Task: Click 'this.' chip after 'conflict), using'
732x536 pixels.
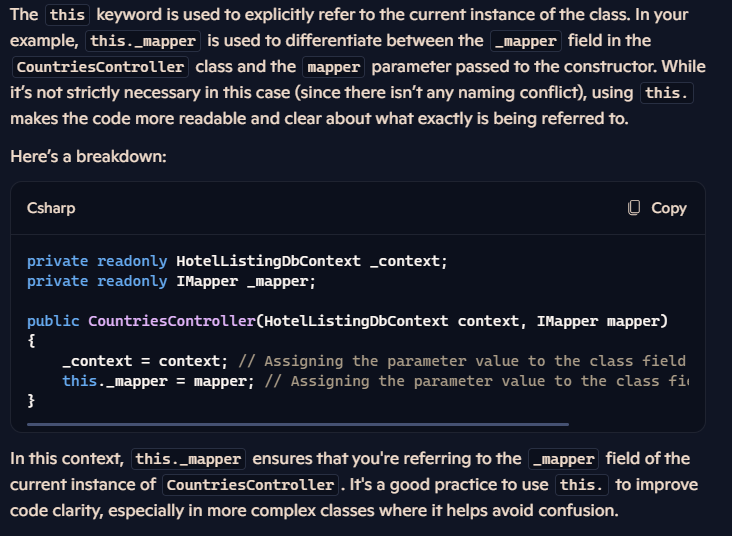Action: (667, 93)
